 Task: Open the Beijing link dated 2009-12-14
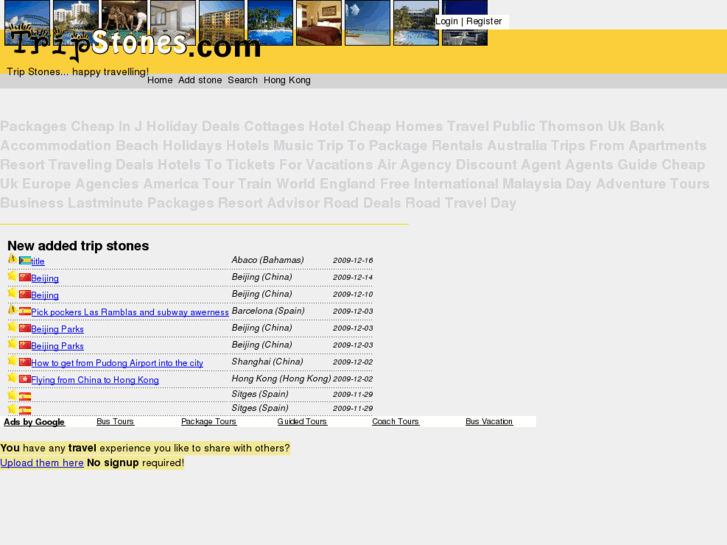point(45,278)
